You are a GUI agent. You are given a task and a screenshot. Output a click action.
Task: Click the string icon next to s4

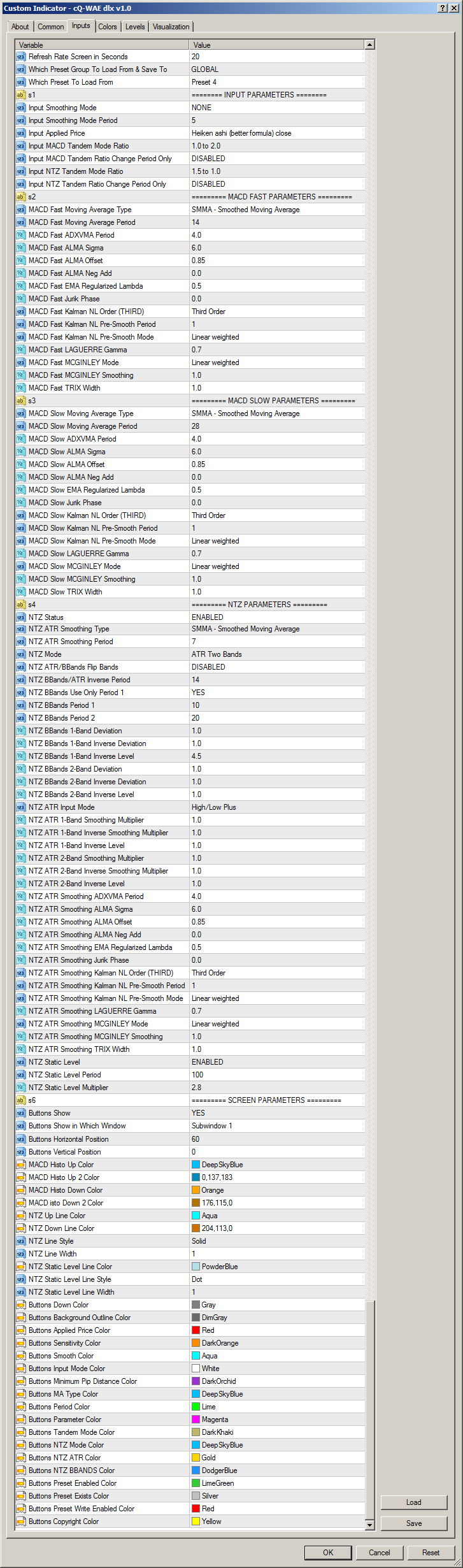click(21, 605)
